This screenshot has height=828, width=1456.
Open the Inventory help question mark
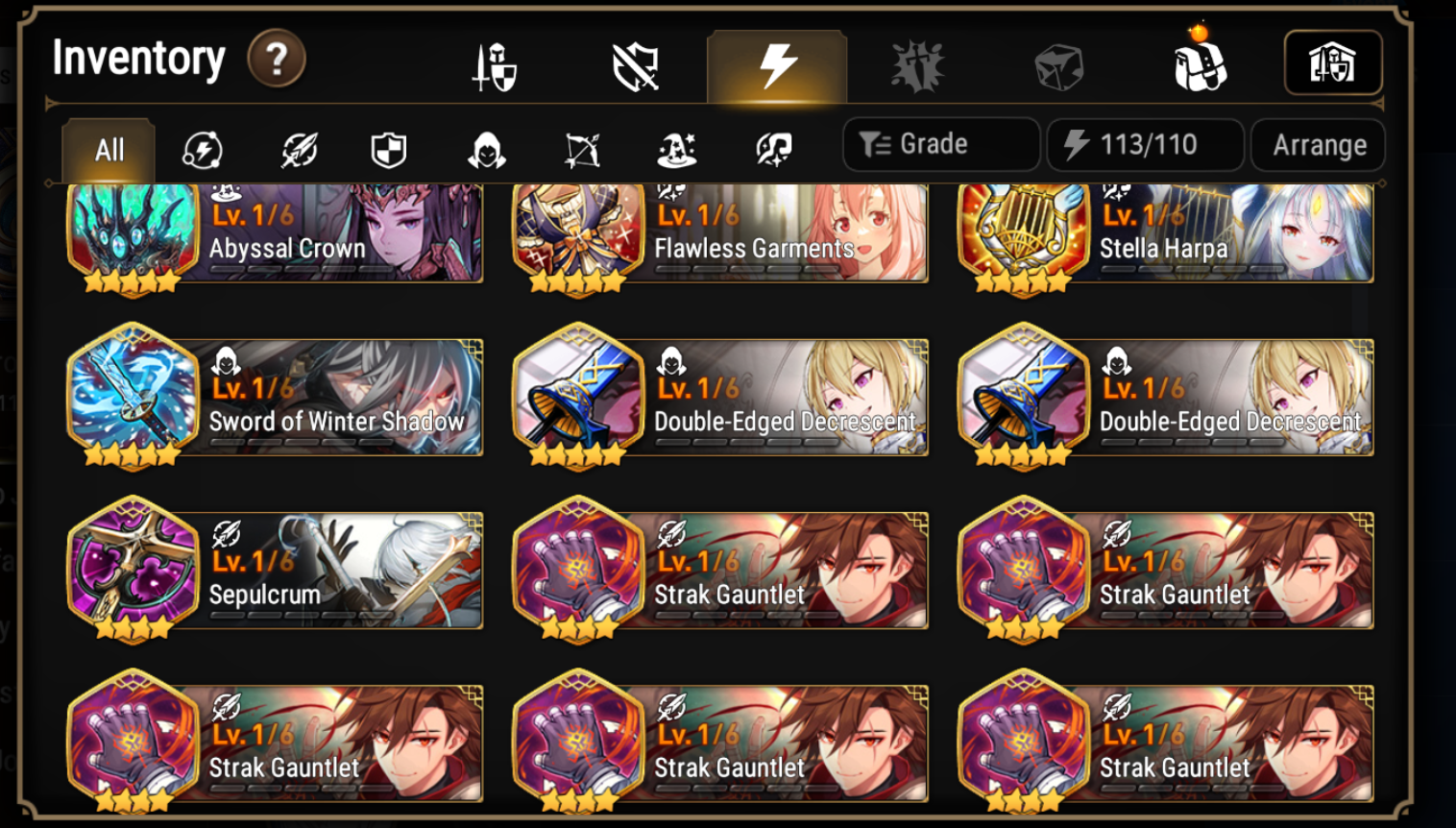pyautogui.click(x=277, y=60)
